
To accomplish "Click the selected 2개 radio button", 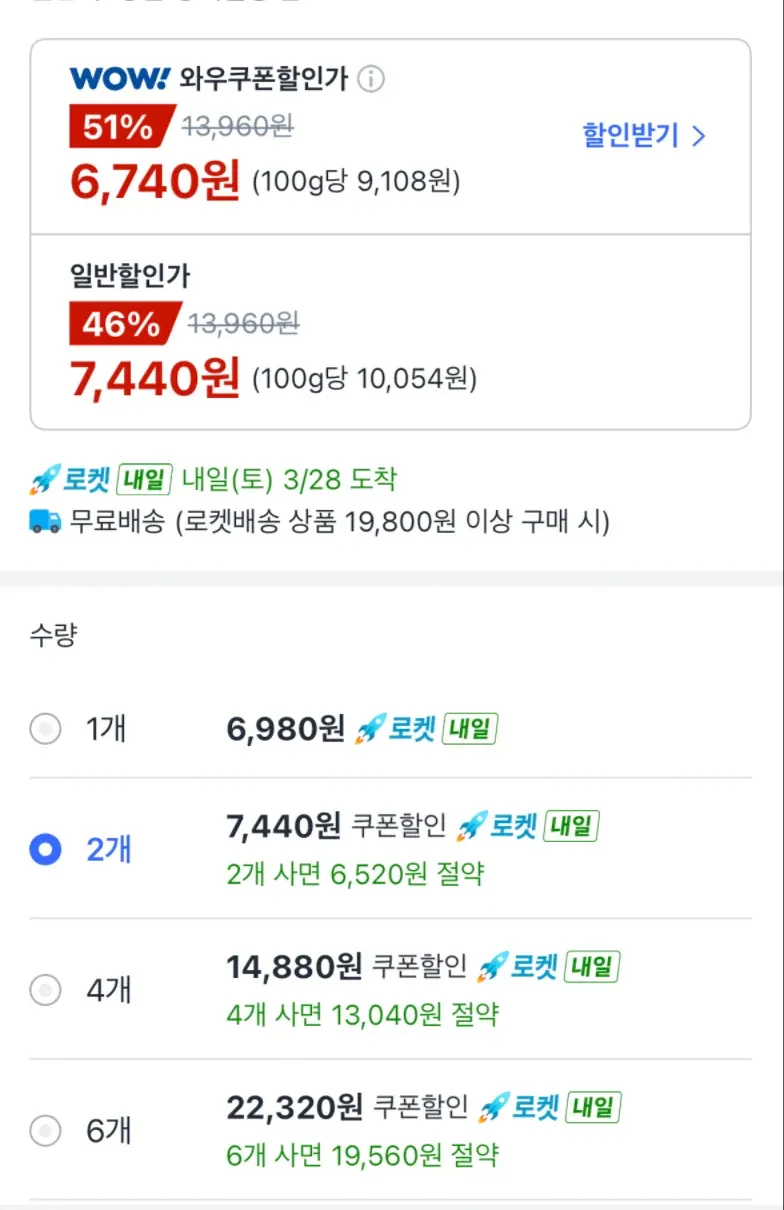I will click(x=45, y=850).
